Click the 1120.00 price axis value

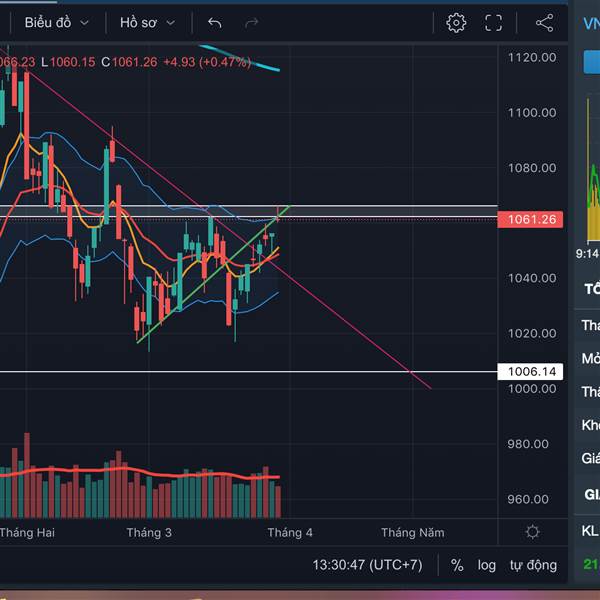tap(532, 57)
